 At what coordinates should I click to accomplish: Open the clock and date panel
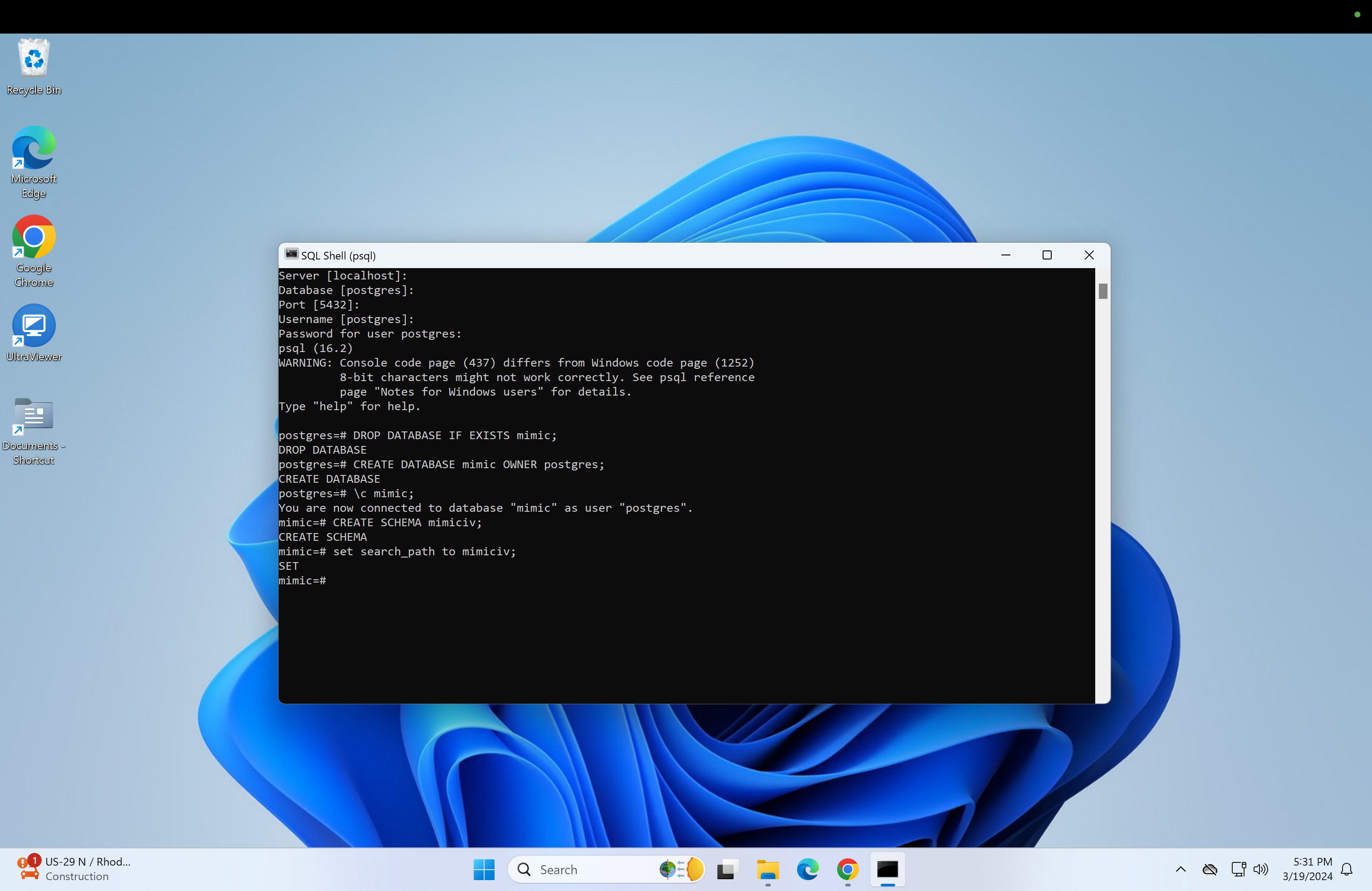[1307, 869]
